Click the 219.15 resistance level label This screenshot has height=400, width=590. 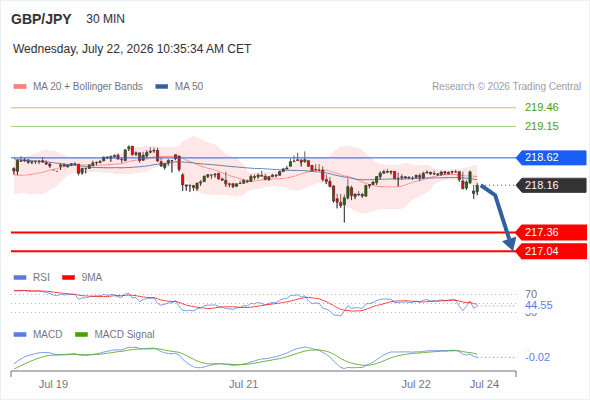pyautogui.click(x=542, y=126)
